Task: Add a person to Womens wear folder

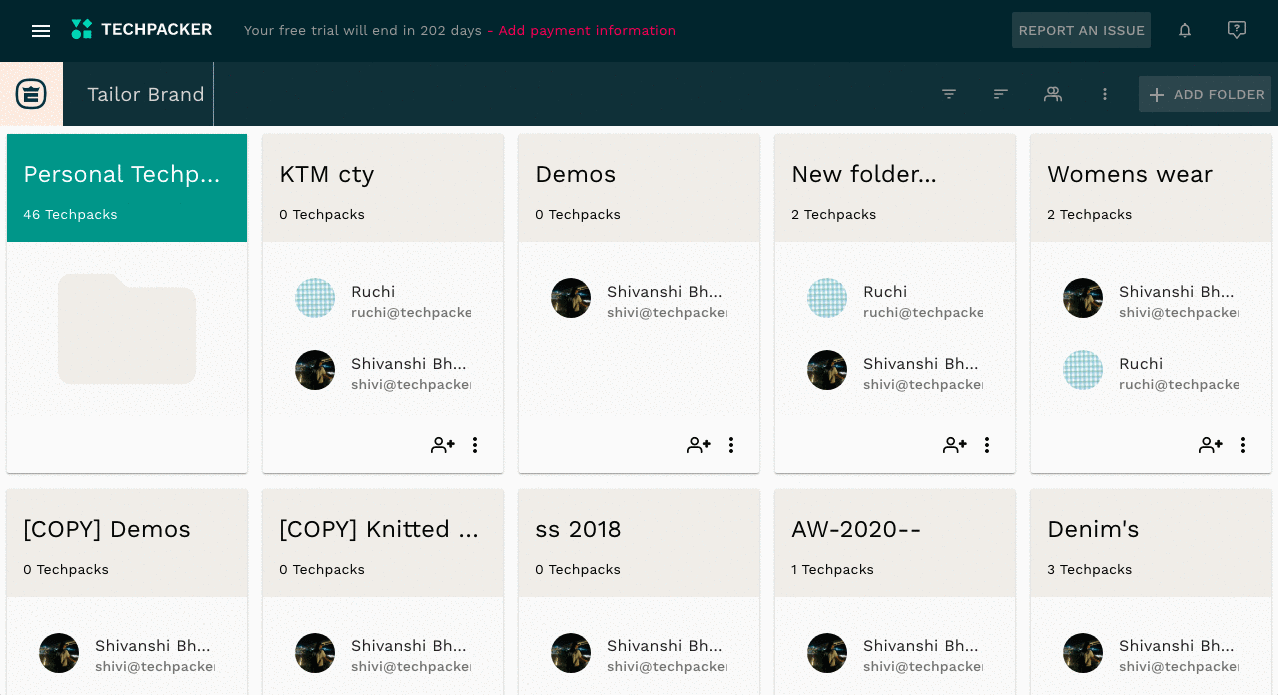Action: click(1211, 445)
